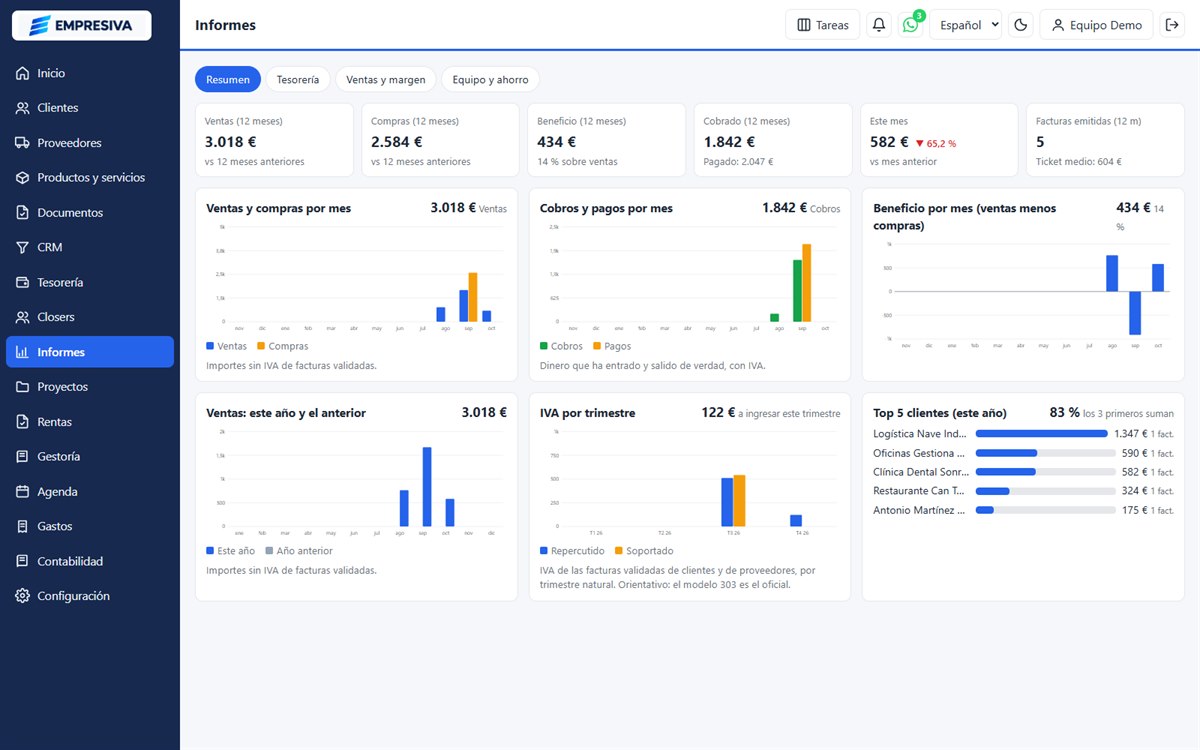This screenshot has width=1200, height=750.
Task: Click the Cobrado (12 meses) card
Action: coord(773,140)
